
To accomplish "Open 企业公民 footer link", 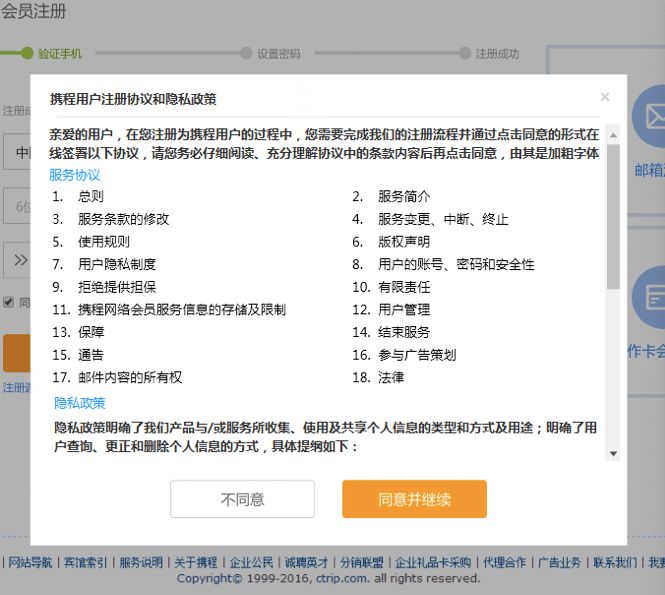I will coord(251,562).
